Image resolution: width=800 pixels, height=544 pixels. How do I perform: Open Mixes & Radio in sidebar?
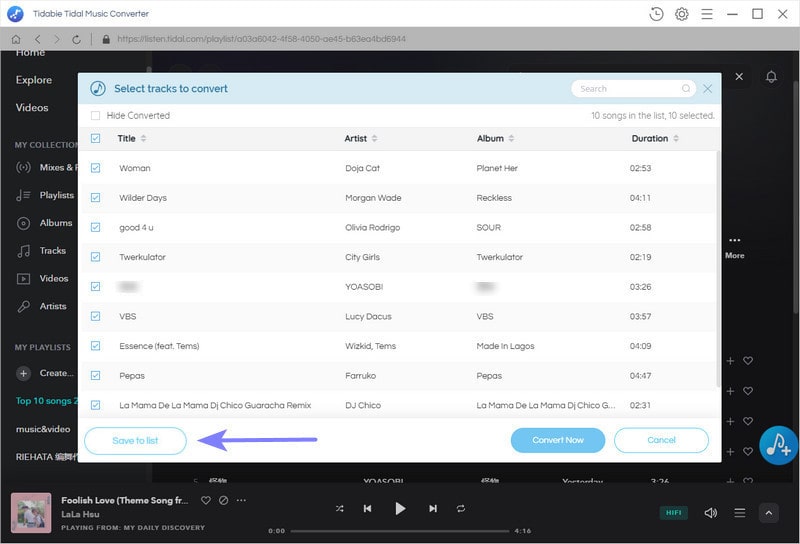47,167
